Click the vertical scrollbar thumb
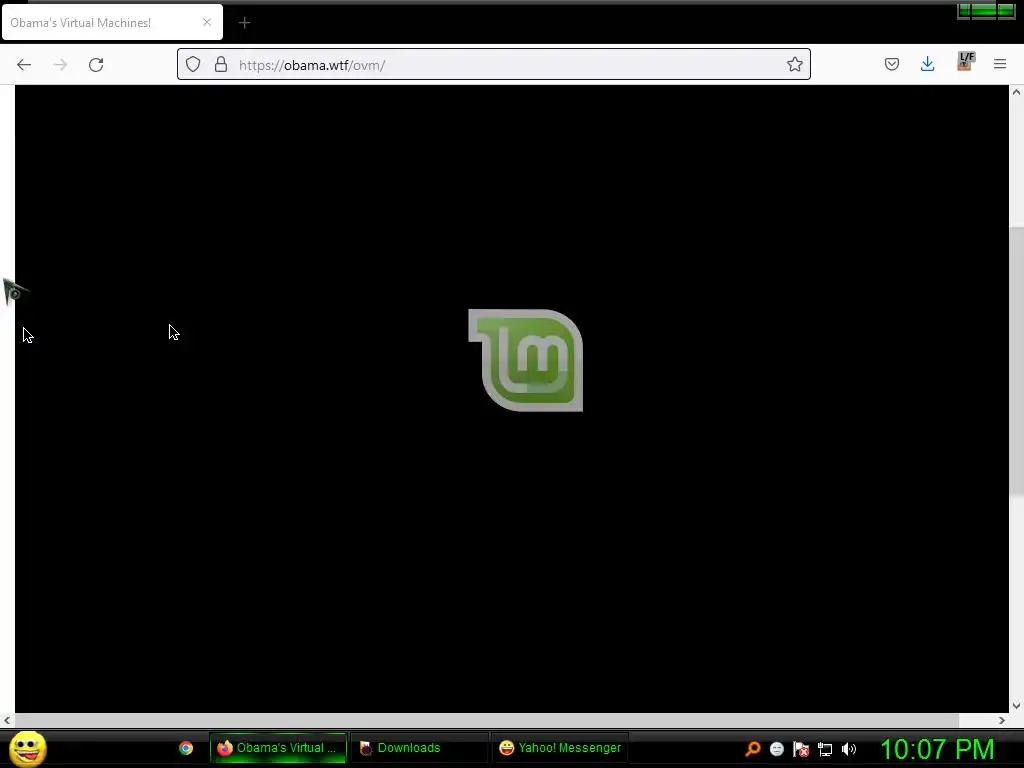 (1016, 361)
